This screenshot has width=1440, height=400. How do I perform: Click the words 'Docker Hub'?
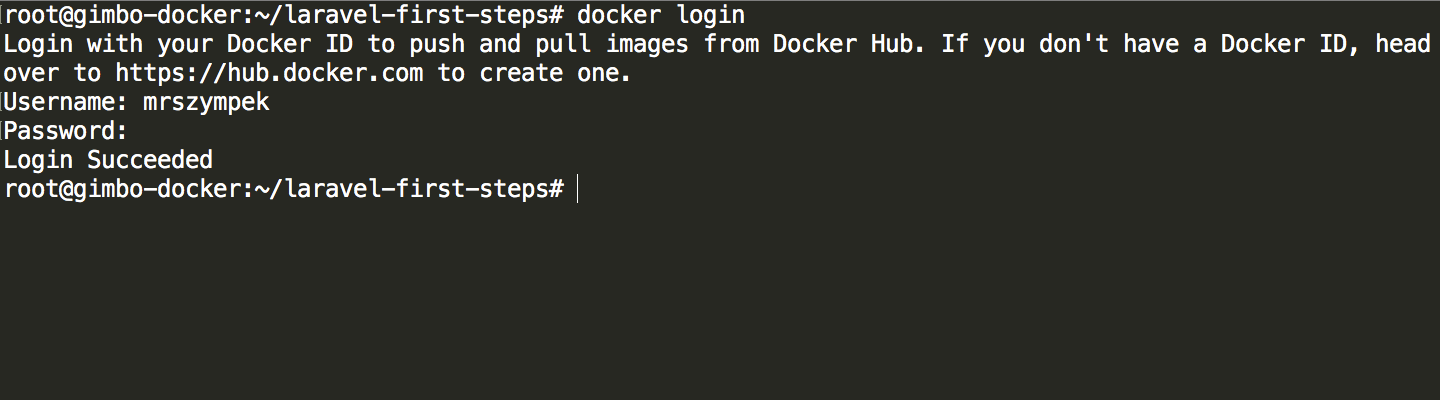(844, 44)
